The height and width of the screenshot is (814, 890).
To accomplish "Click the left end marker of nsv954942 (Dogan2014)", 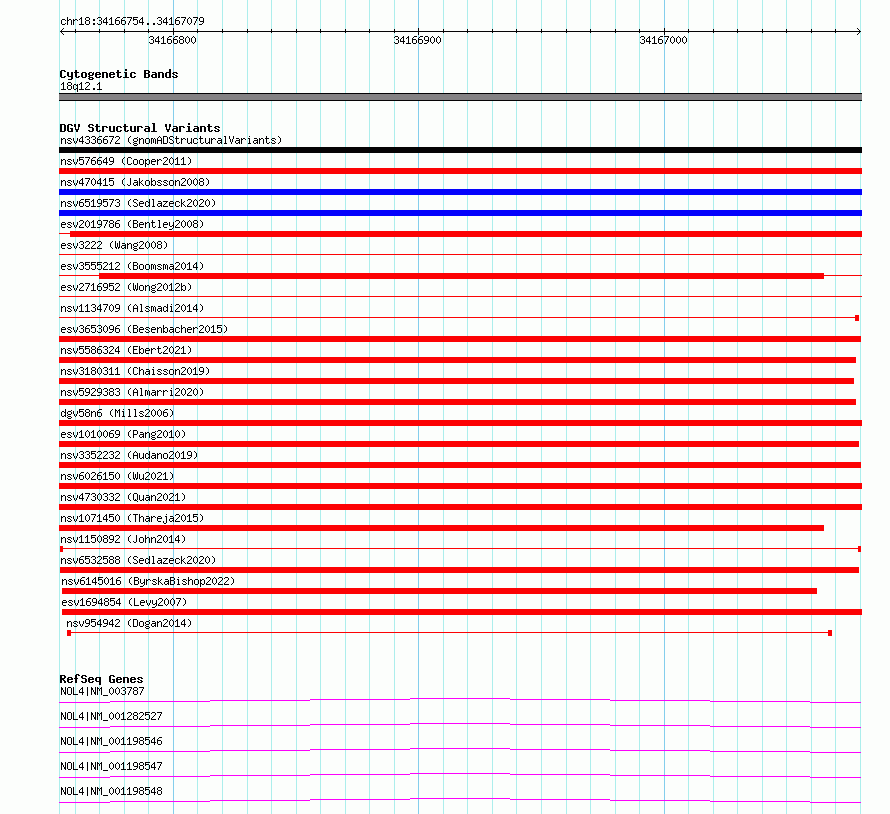I will click(69, 633).
